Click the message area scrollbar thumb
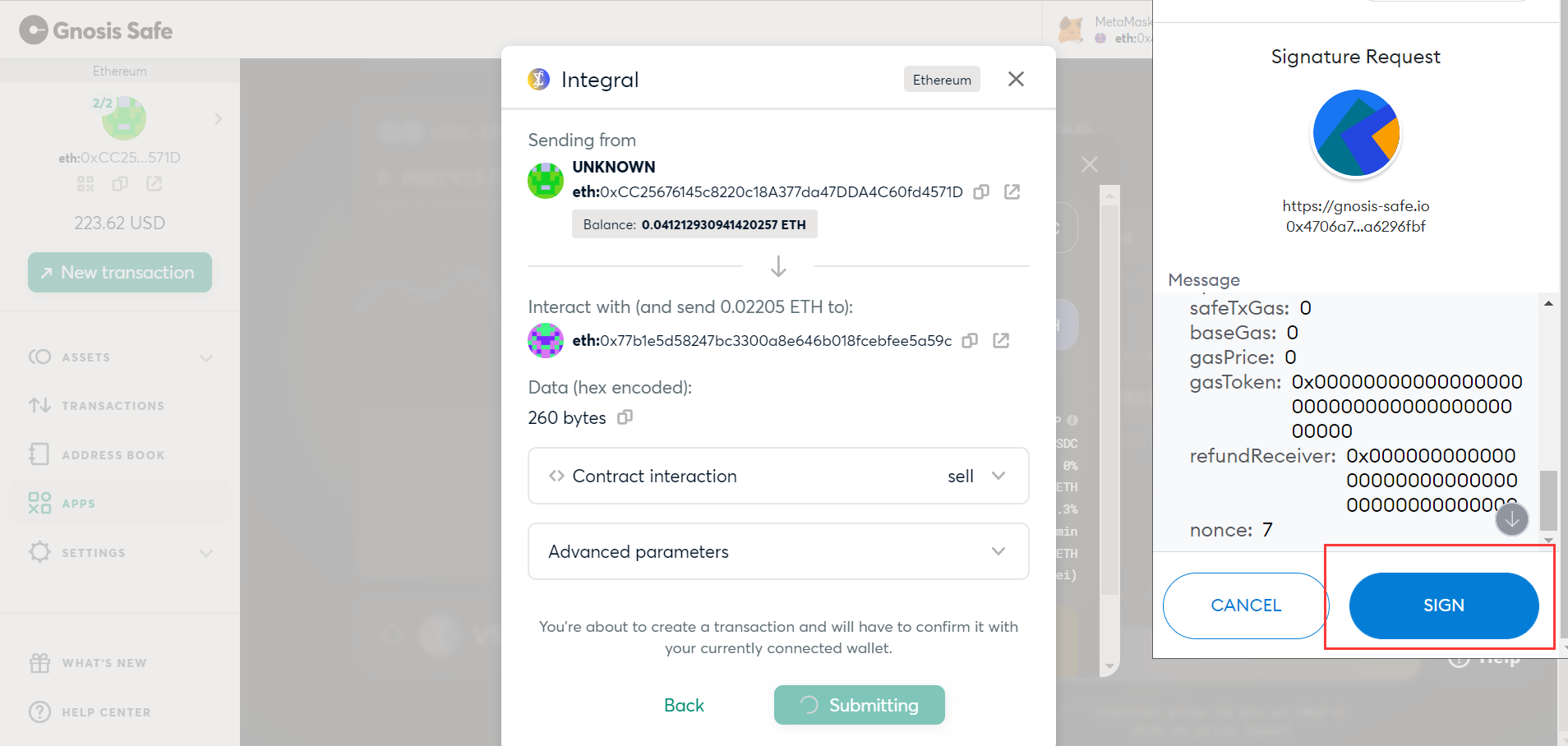The image size is (1568, 746). pos(1548,501)
